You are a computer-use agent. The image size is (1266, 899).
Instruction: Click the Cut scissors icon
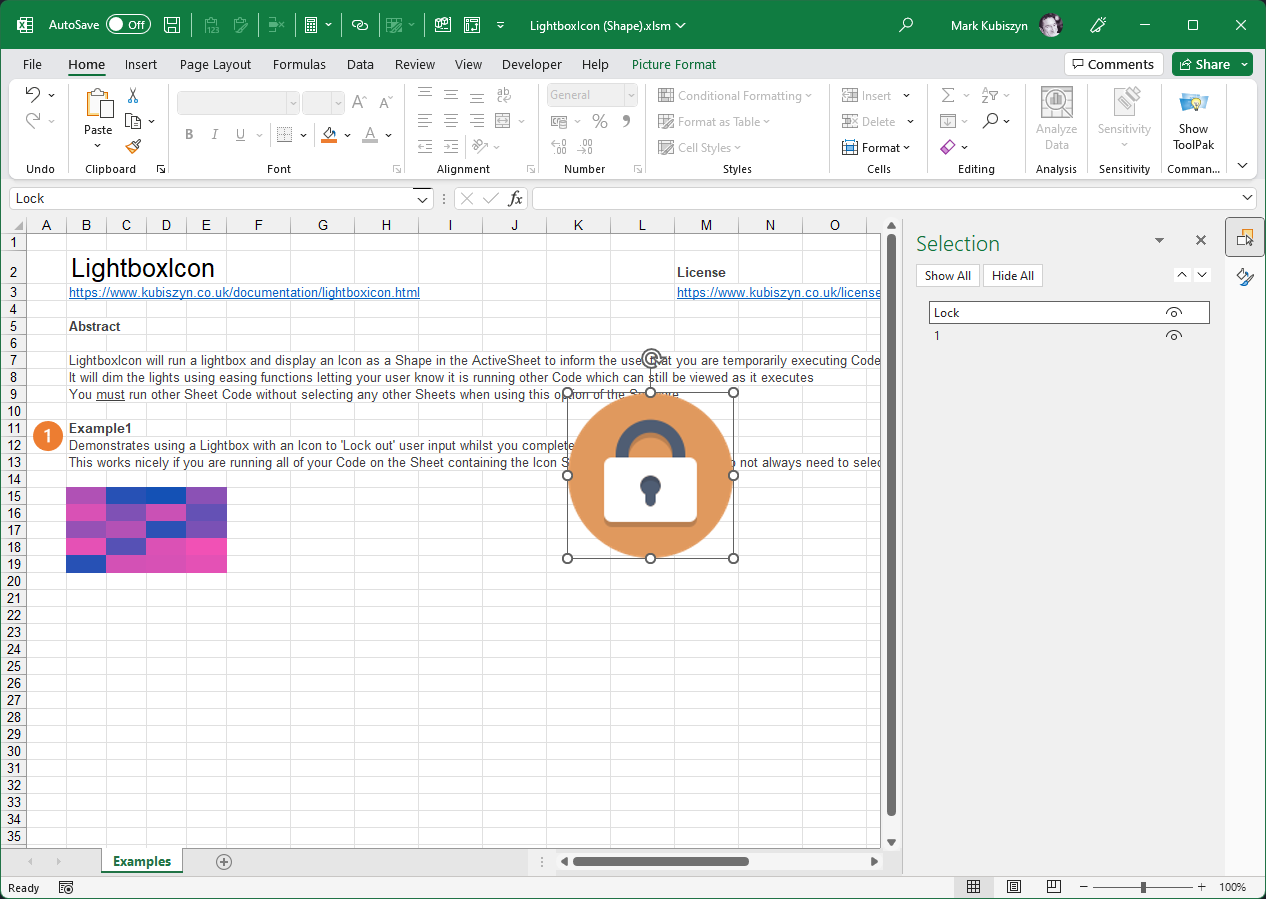pyautogui.click(x=133, y=96)
